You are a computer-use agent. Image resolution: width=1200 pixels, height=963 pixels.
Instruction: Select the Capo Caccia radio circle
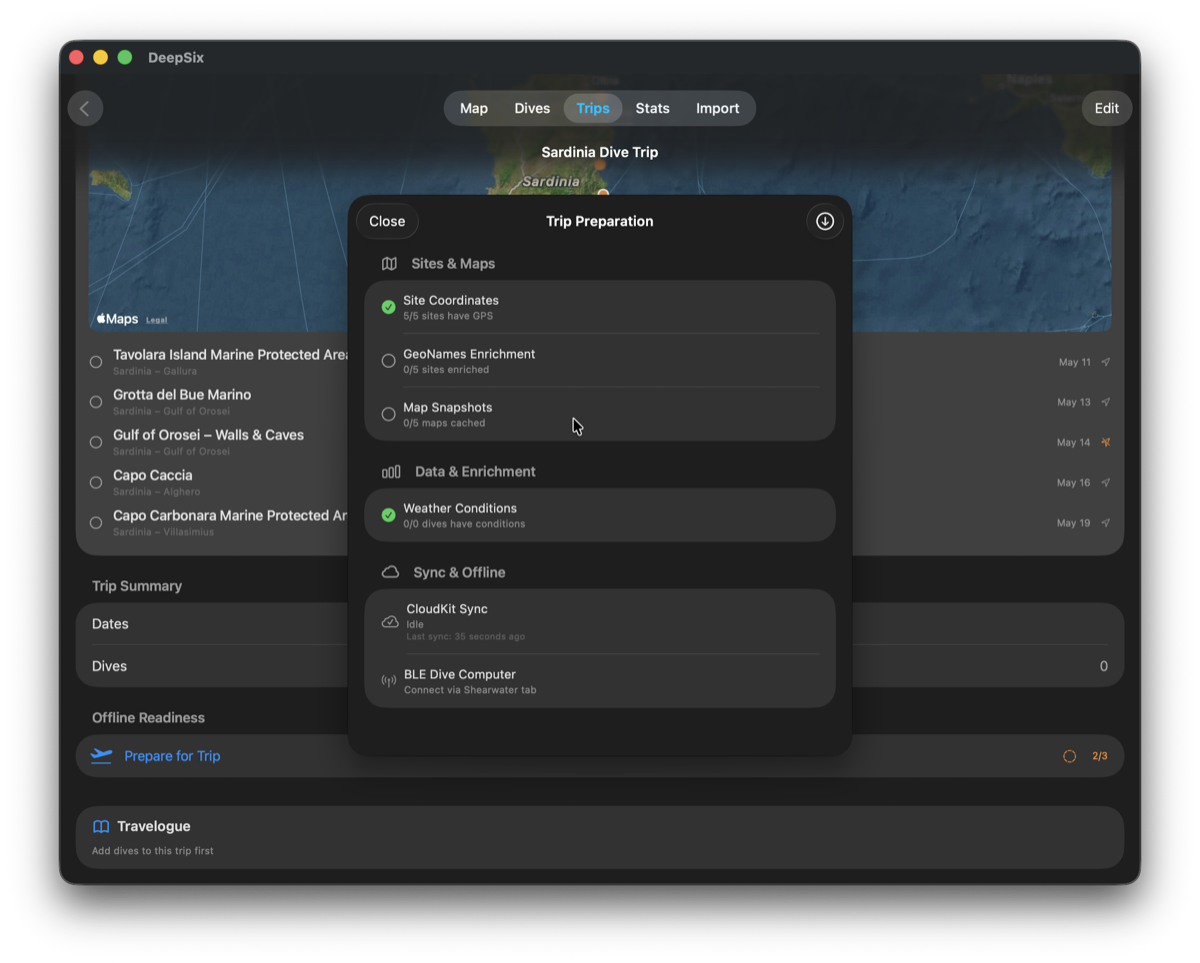tap(96, 482)
